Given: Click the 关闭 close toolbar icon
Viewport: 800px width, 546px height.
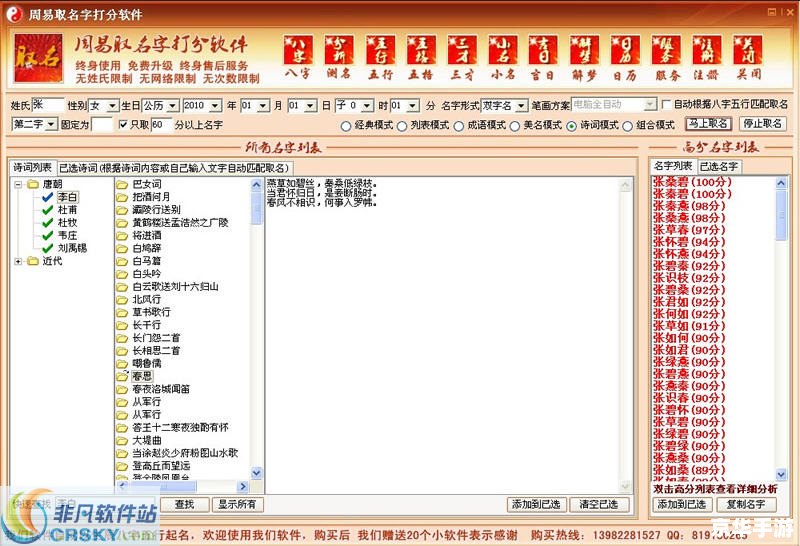Looking at the screenshot, I should (x=748, y=57).
